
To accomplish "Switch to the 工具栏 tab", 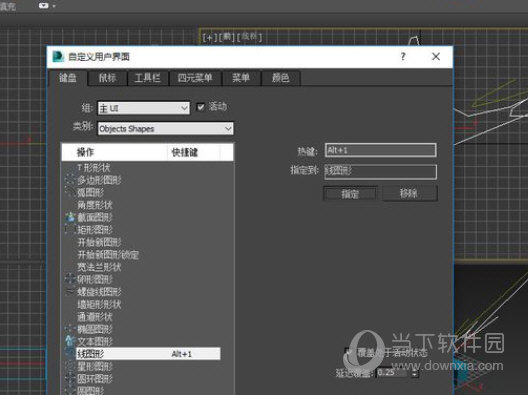I will 147,78.
